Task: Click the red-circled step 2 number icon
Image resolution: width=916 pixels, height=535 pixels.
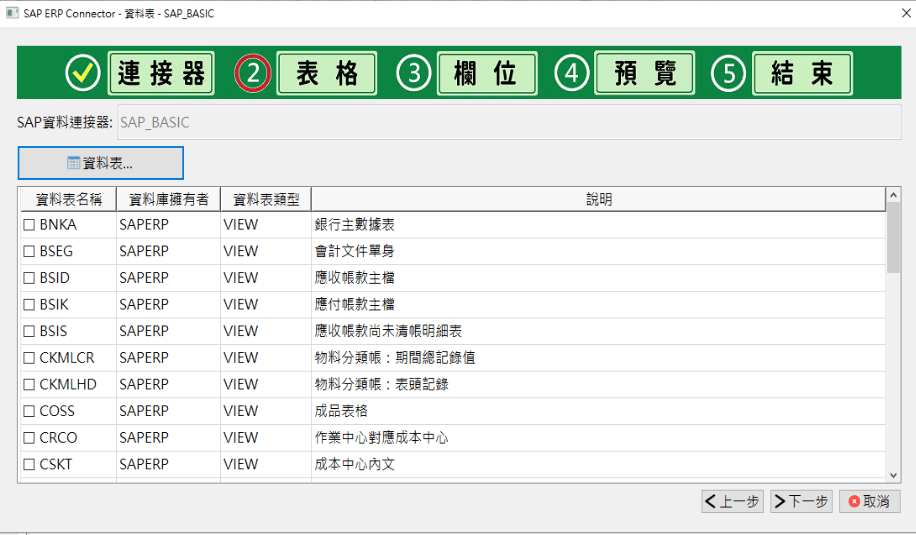Action: tap(252, 73)
